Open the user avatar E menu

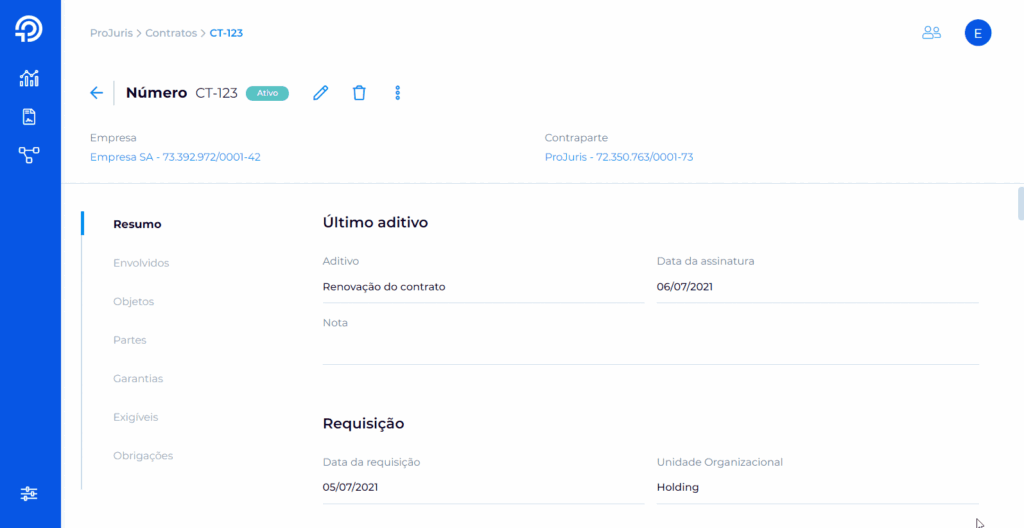(977, 33)
